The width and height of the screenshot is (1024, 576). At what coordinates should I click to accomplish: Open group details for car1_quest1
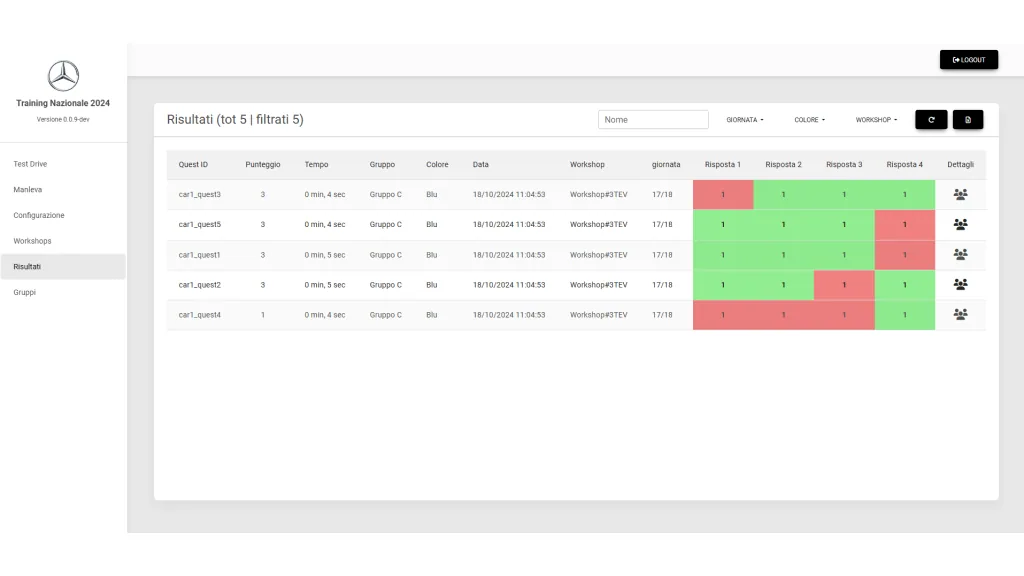pyautogui.click(x=960, y=254)
